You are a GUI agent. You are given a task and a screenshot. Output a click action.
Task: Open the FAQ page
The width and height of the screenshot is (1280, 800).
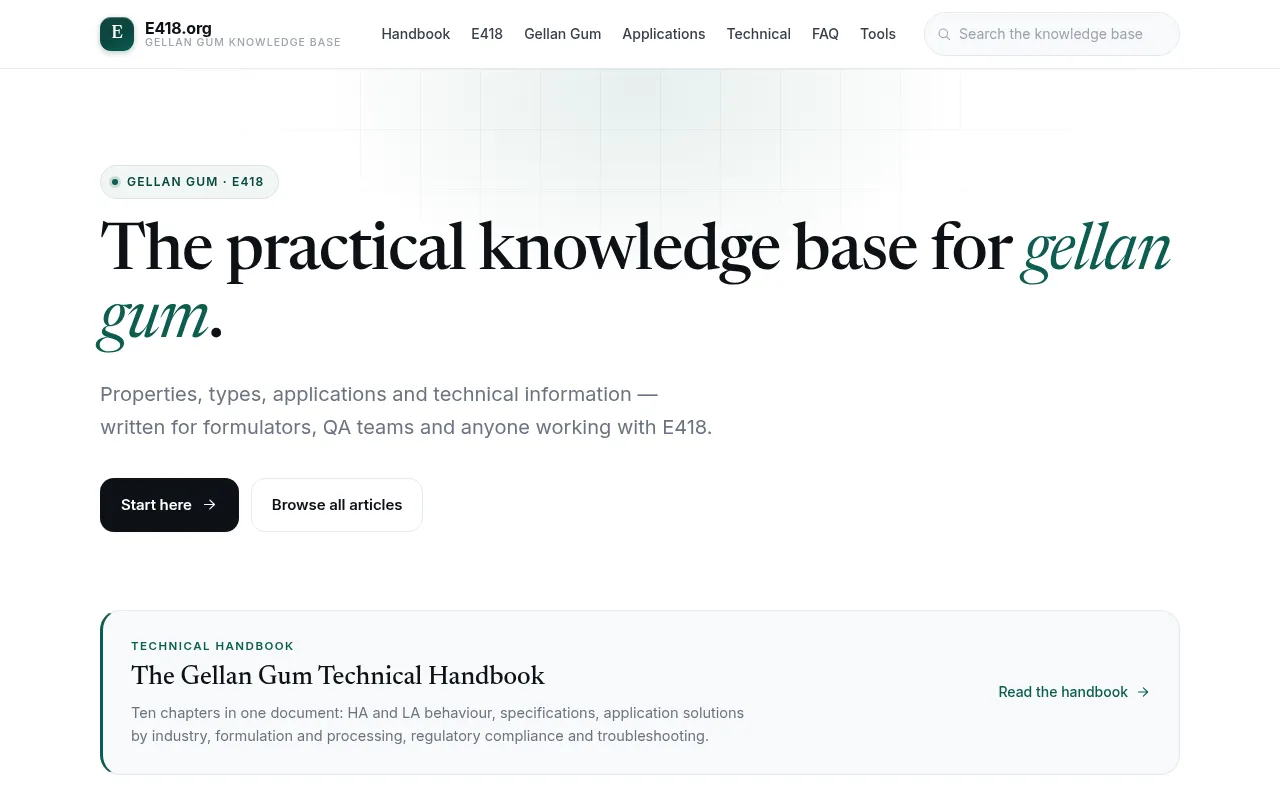(x=825, y=34)
